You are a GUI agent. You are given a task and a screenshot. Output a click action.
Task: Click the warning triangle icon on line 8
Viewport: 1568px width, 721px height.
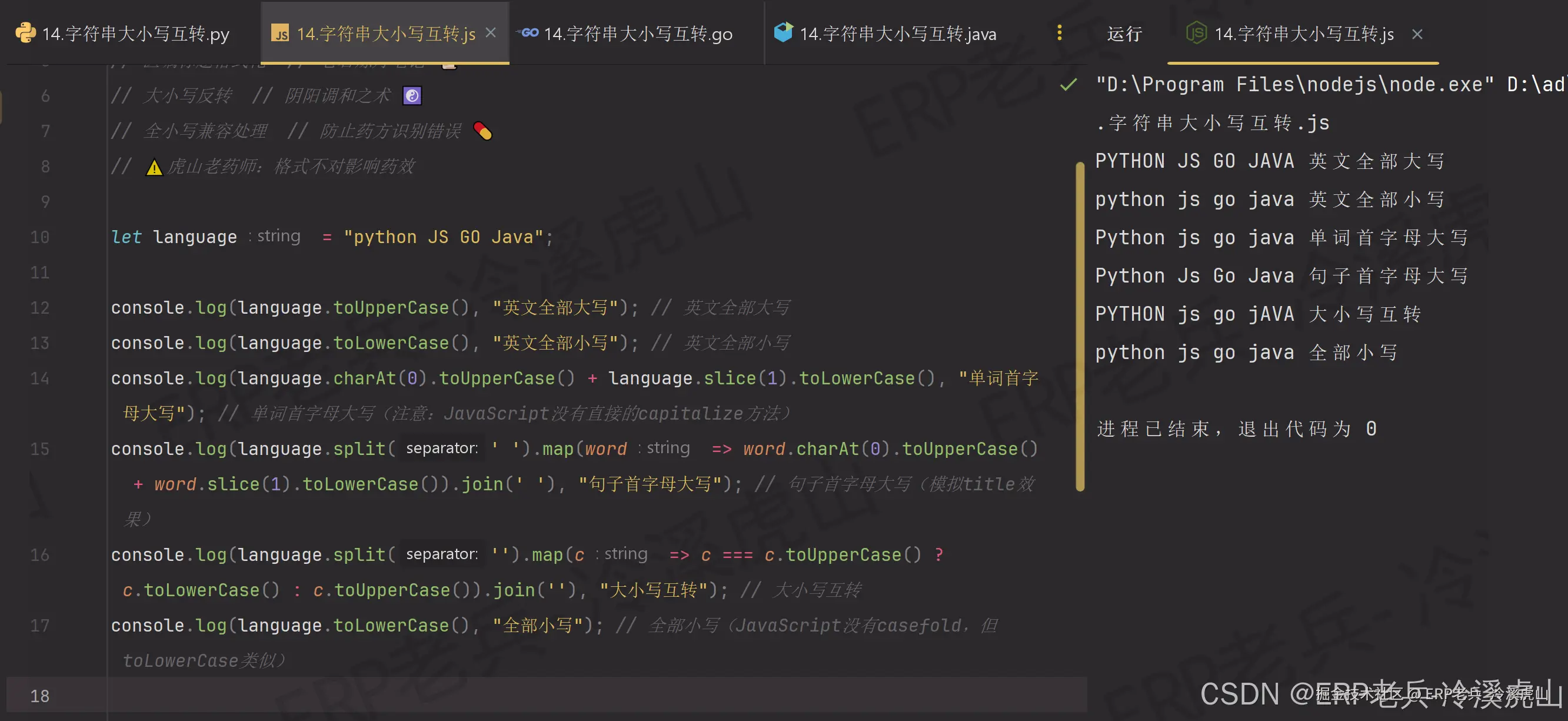(155, 165)
